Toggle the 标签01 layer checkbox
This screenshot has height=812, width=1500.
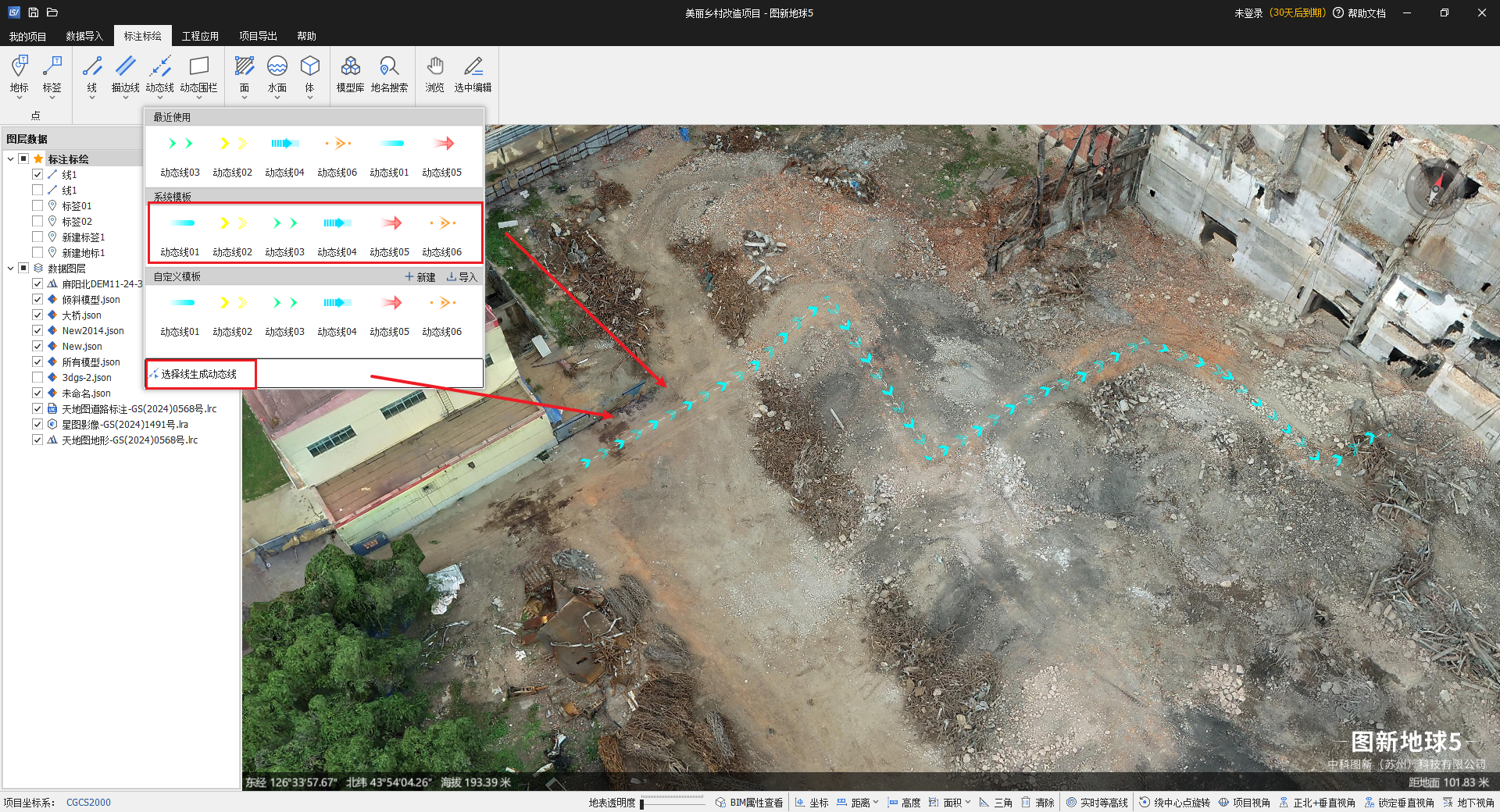[x=37, y=205]
